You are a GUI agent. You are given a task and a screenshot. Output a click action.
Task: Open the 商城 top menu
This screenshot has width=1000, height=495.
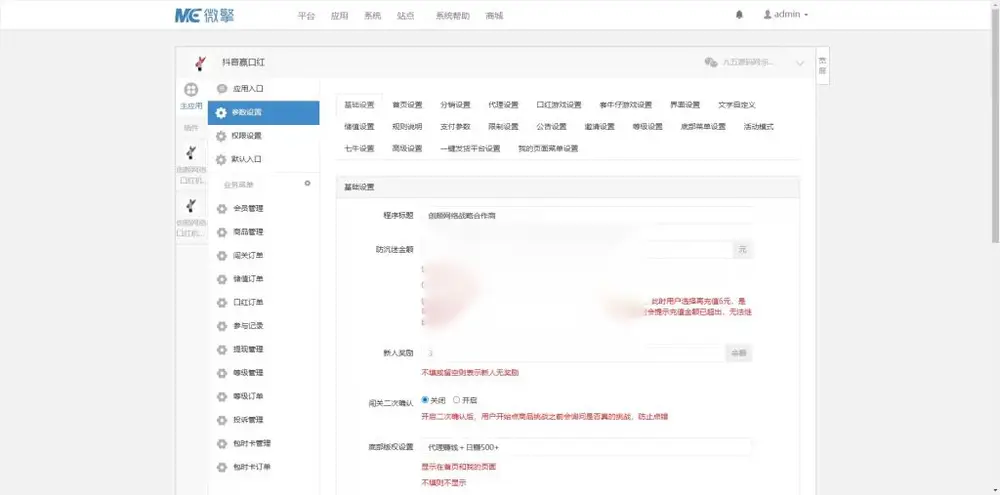pyautogui.click(x=494, y=16)
